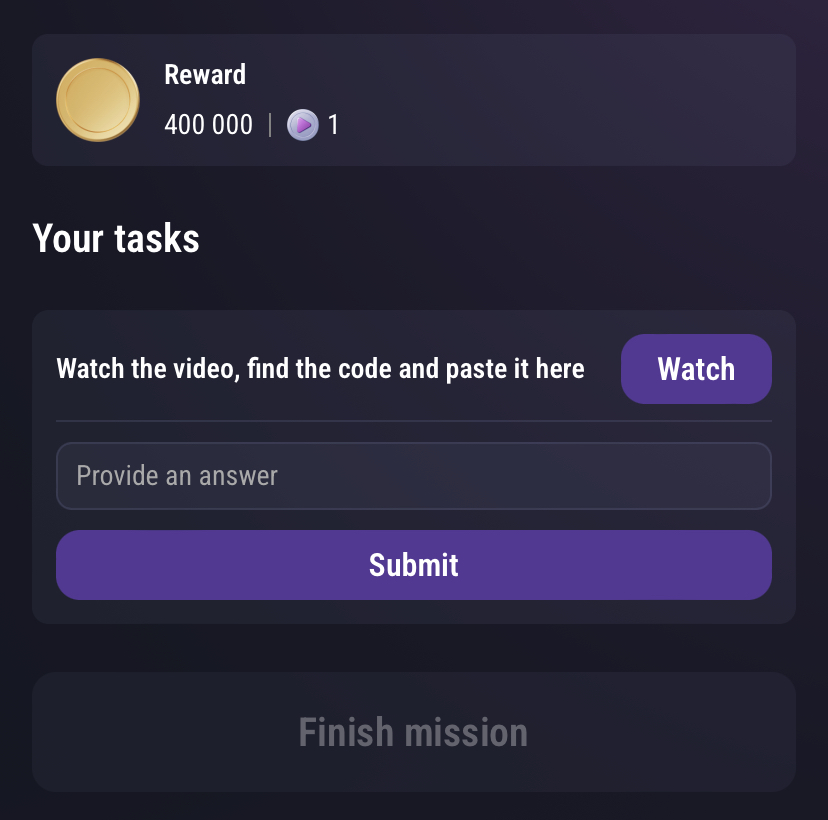Click the word Watch in purple button
Viewport: 828px width, 820px height.
(696, 369)
